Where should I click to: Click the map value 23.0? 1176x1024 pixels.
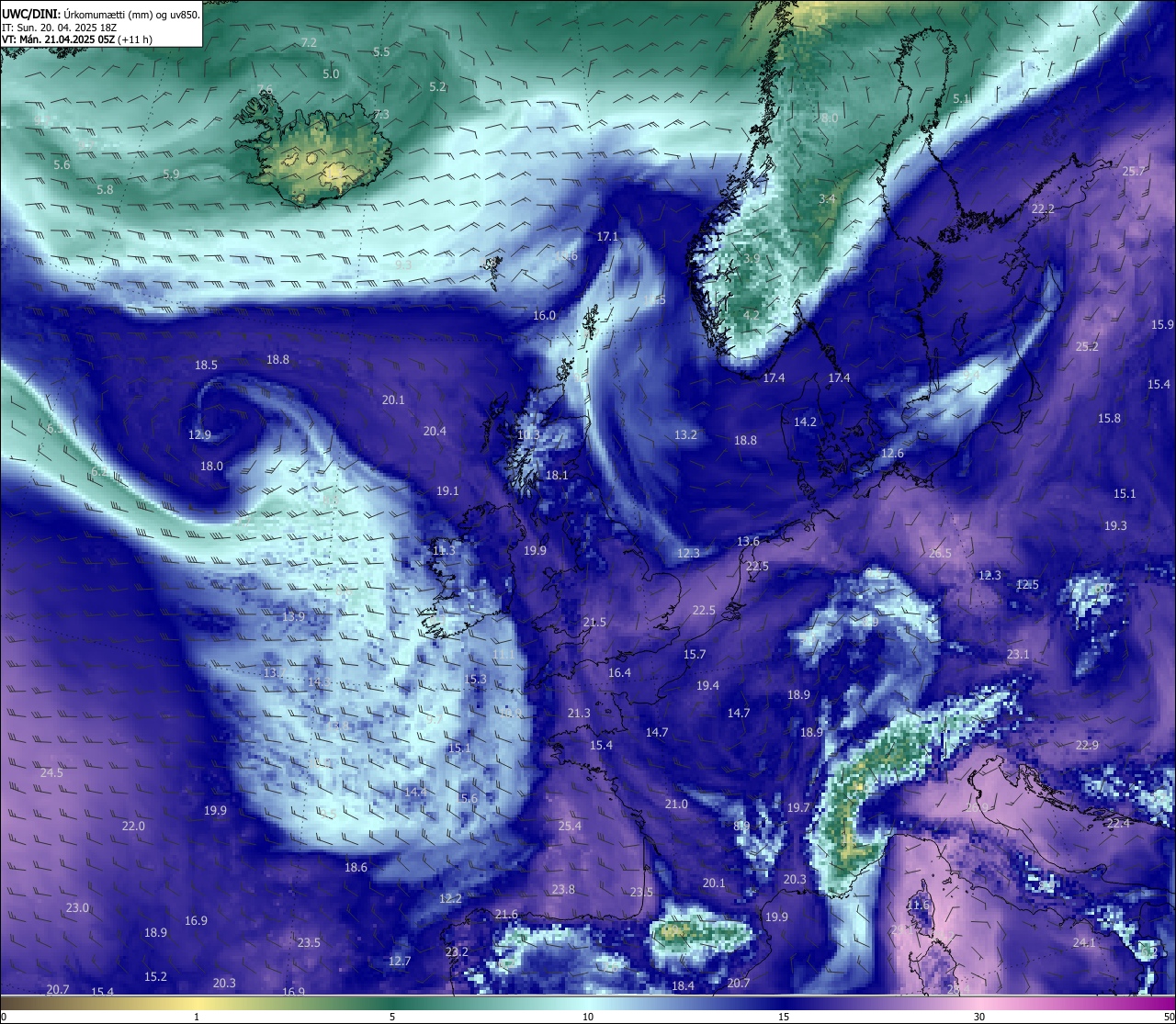click(x=77, y=908)
